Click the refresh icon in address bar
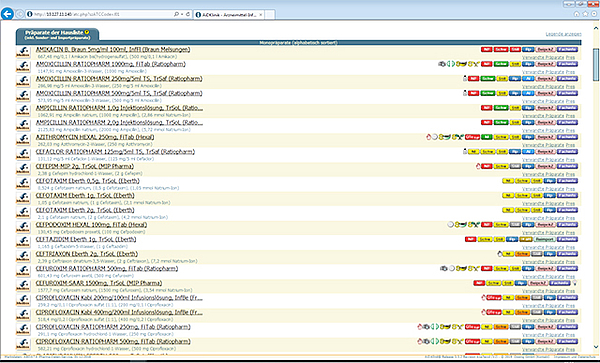The image size is (600, 363). pyautogui.click(x=188, y=14)
